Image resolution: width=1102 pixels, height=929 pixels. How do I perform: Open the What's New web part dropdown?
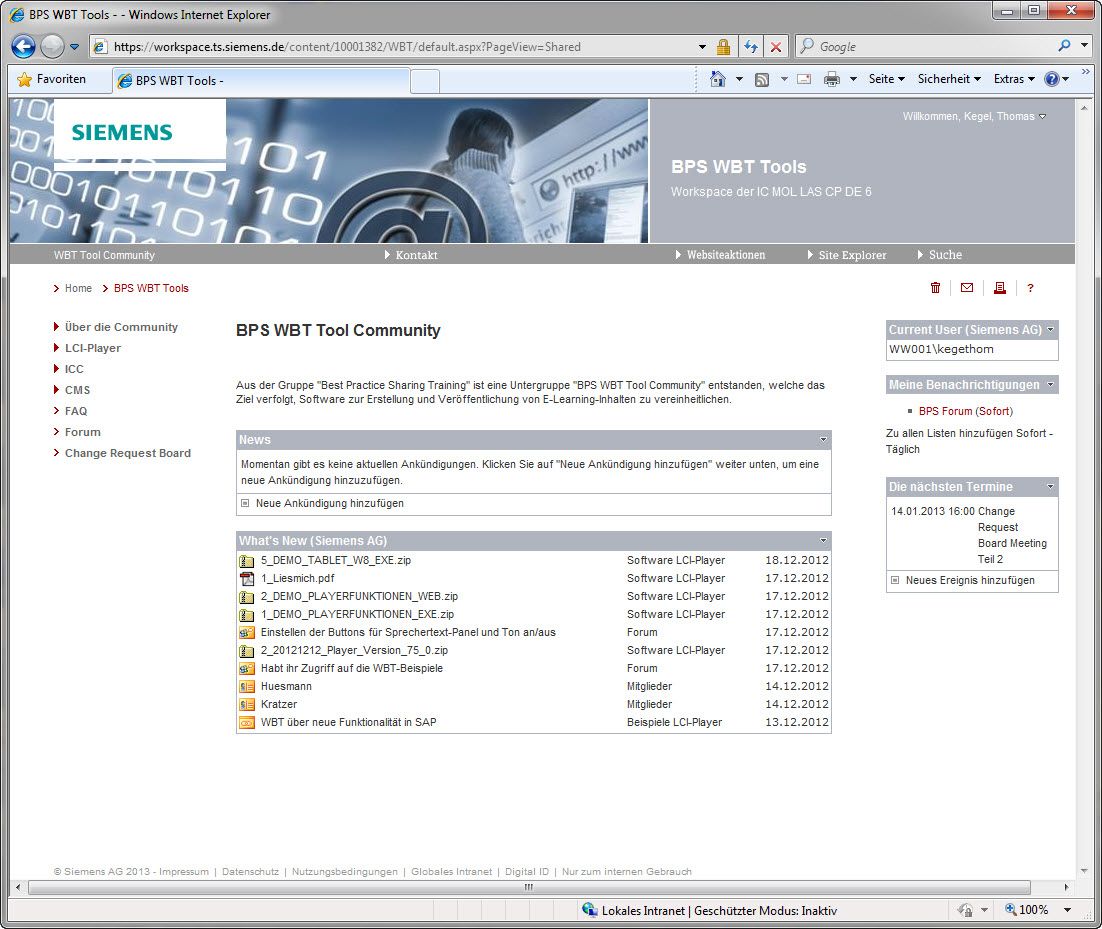tap(823, 541)
